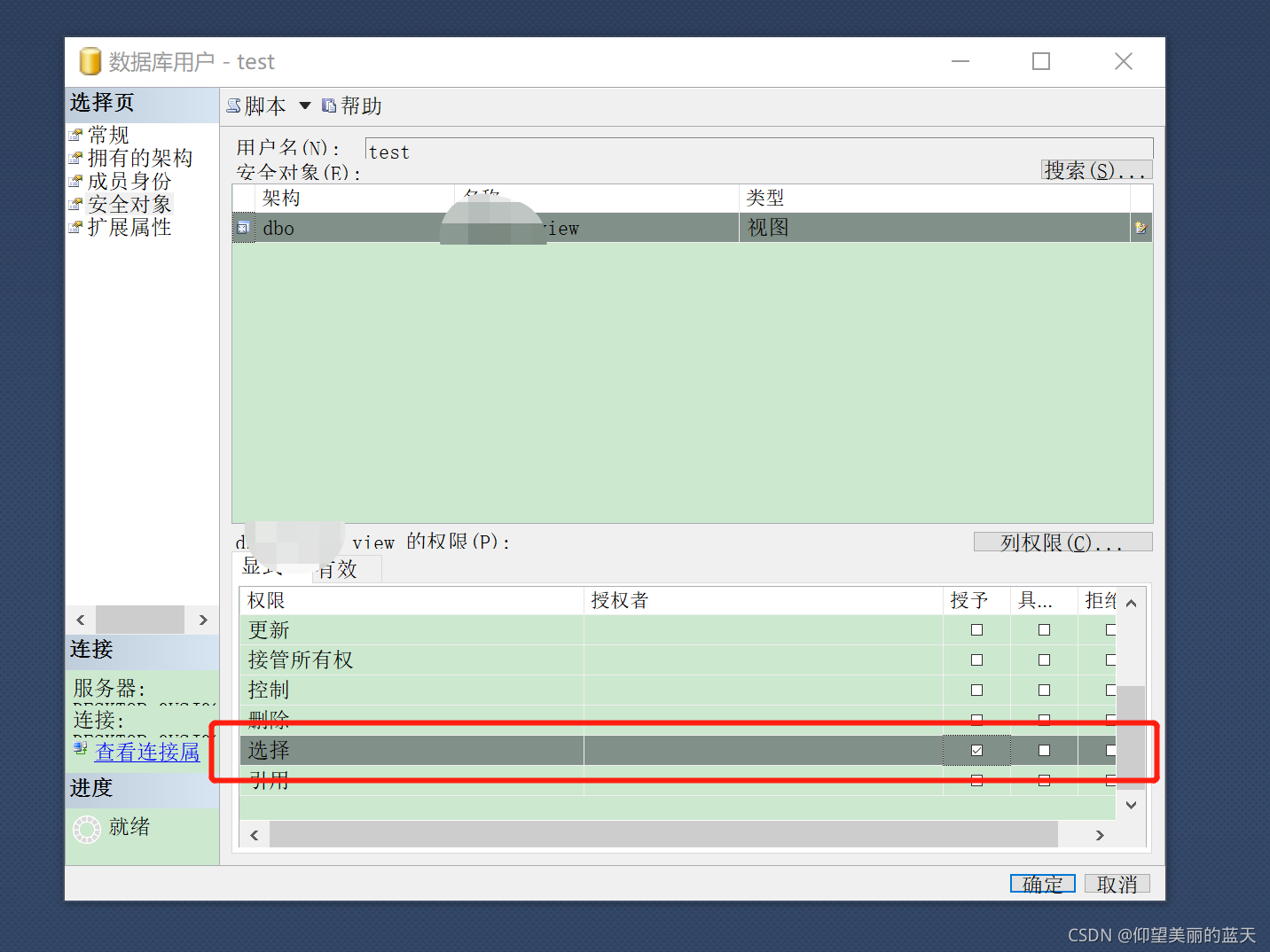Click the 用户名 text field containing test
This screenshot has width=1270, height=952.
pyautogui.click(x=759, y=149)
